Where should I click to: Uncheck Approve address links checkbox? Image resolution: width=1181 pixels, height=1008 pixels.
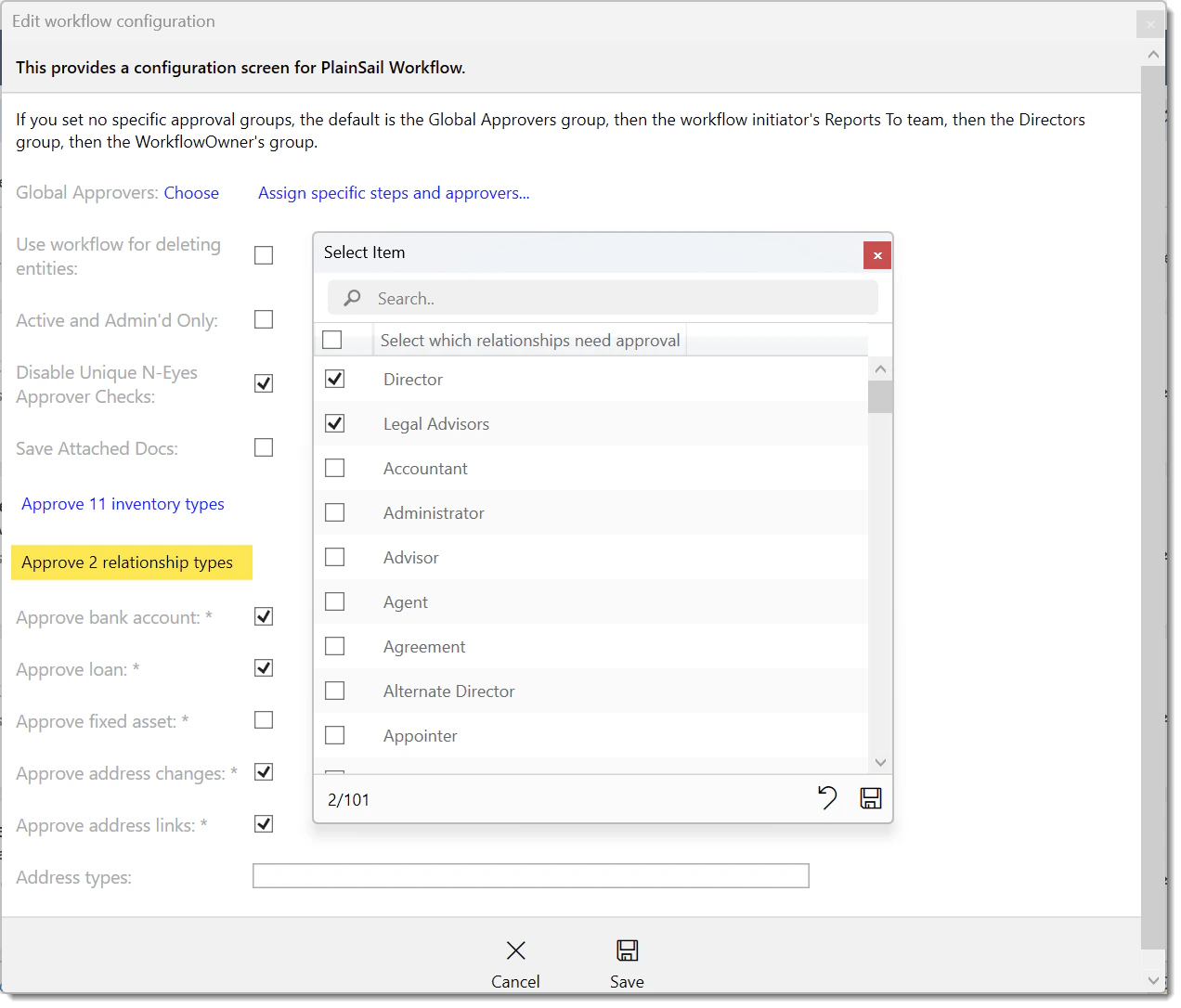click(x=264, y=824)
